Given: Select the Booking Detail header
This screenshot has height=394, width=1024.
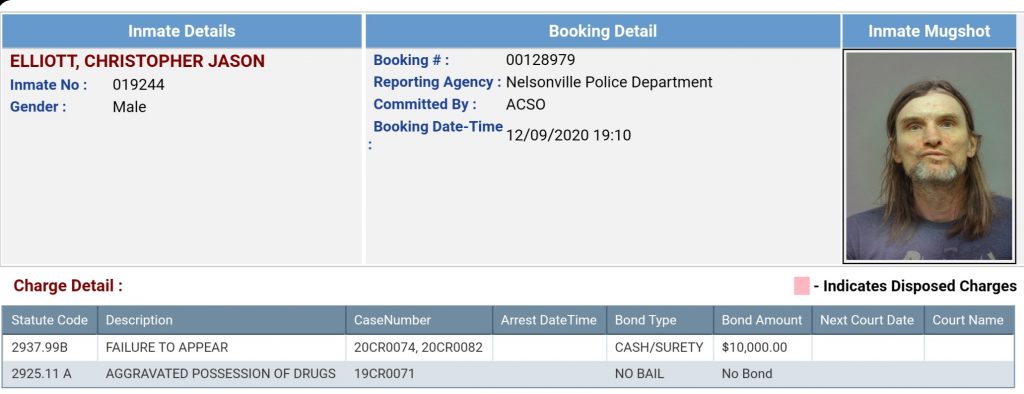Looking at the screenshot, I should [602, 31].
